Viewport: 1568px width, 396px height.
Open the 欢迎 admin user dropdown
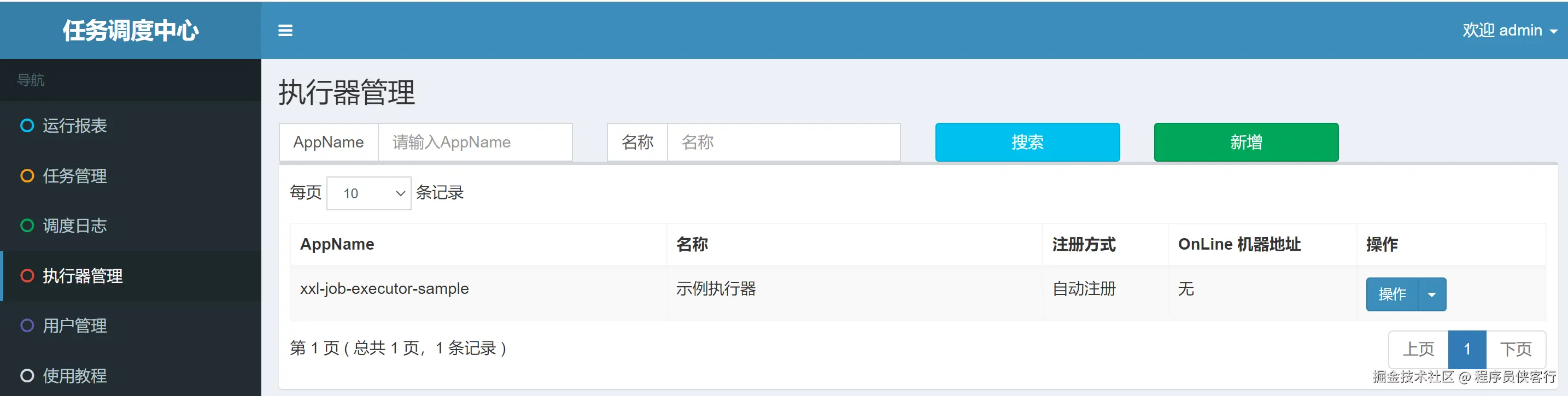pyautogui.click(x=1510, y=31)
